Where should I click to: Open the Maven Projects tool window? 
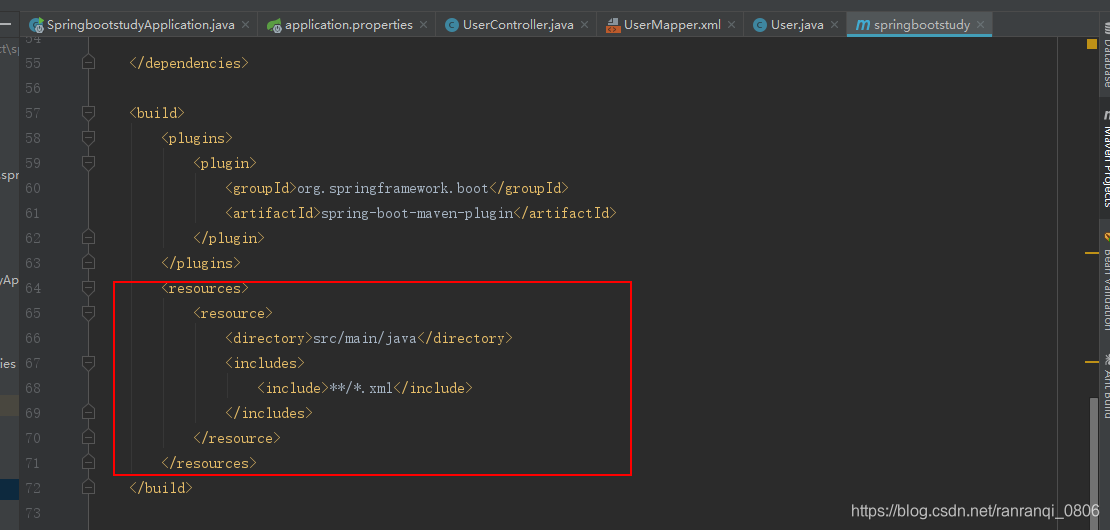[x=1105, y=158]
